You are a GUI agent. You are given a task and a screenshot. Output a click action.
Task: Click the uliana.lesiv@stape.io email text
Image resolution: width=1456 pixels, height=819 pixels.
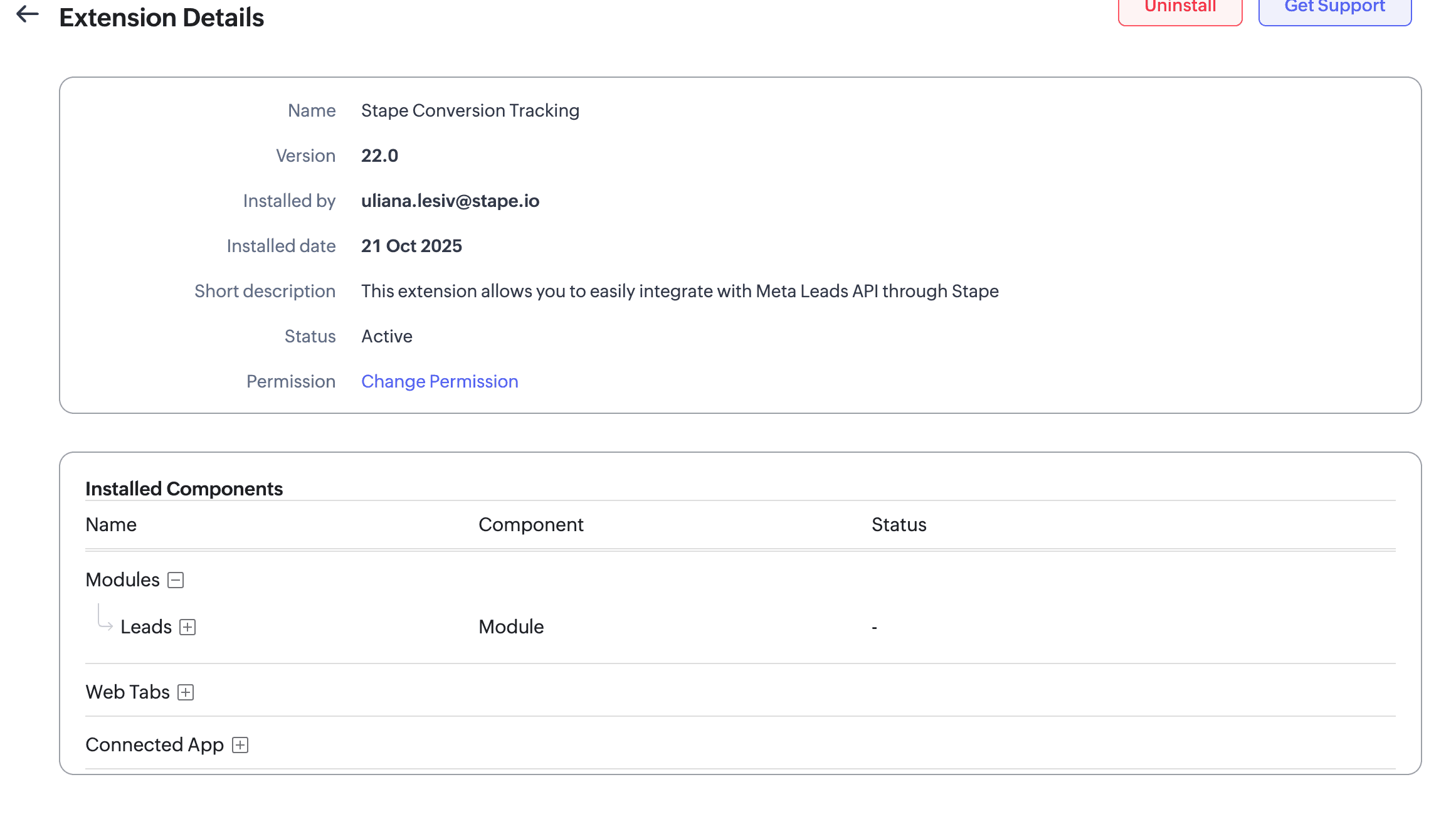point(450,201)
